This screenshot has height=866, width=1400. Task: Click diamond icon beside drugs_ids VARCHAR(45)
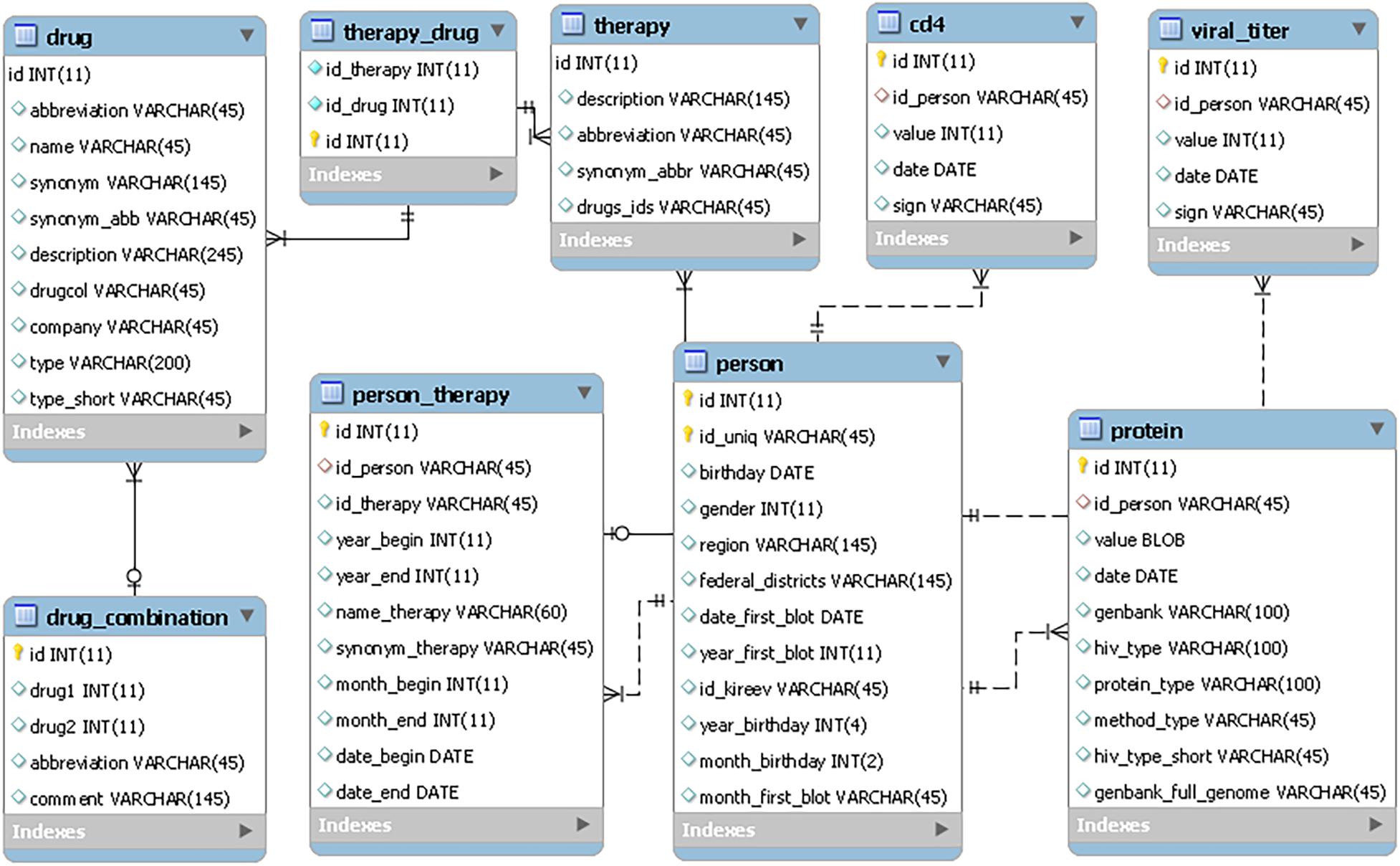[566, 206]
